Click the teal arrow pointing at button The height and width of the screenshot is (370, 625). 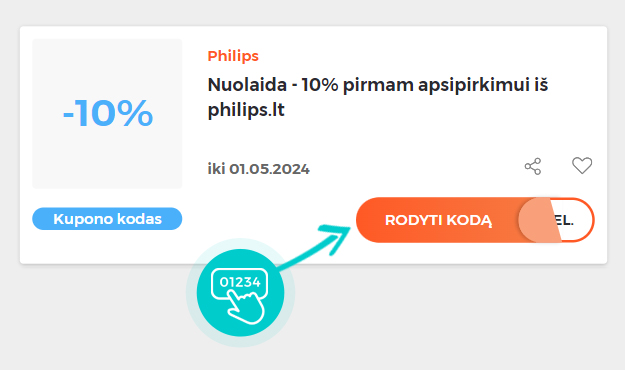click(315, 246)
